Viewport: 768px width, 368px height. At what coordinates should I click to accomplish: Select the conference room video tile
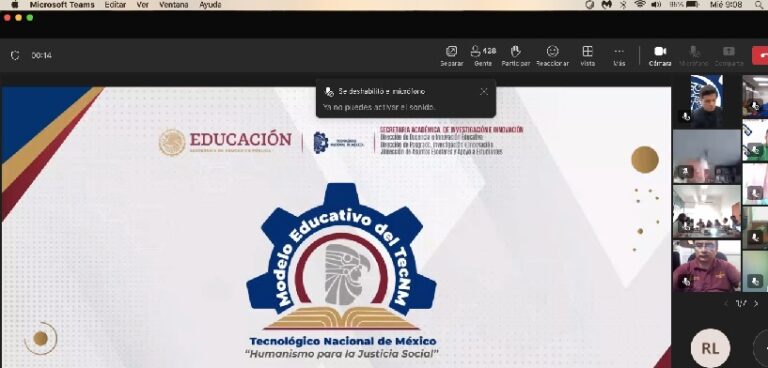[707, 211]
